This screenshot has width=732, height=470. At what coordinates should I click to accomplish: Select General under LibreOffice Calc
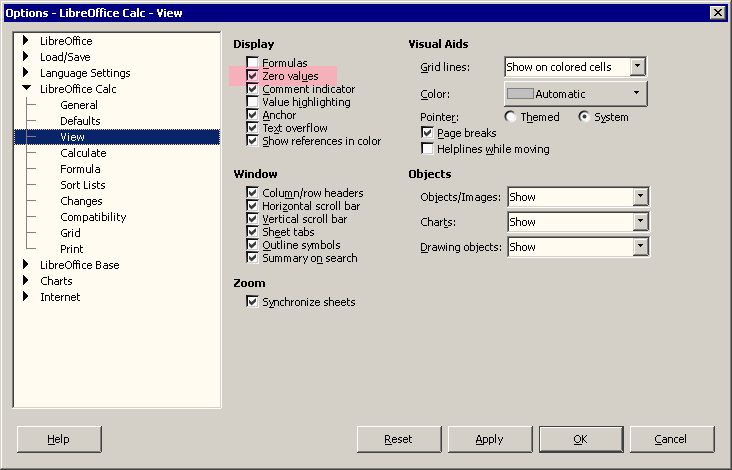point(79,105)
